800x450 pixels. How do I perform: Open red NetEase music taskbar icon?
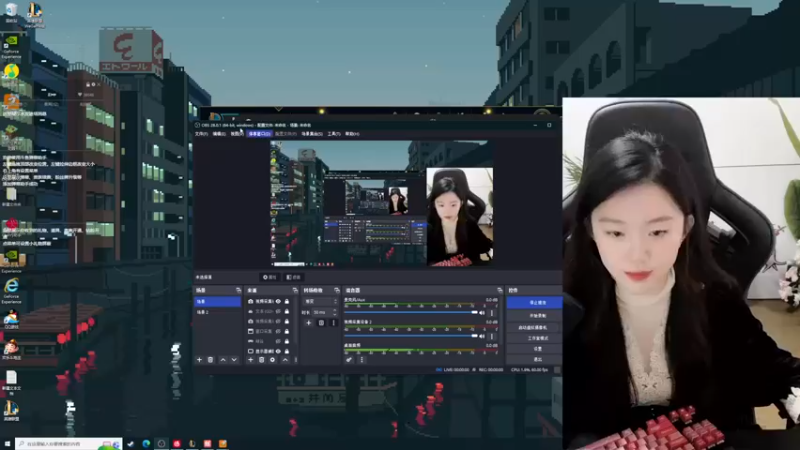click(x=177, y=444)
